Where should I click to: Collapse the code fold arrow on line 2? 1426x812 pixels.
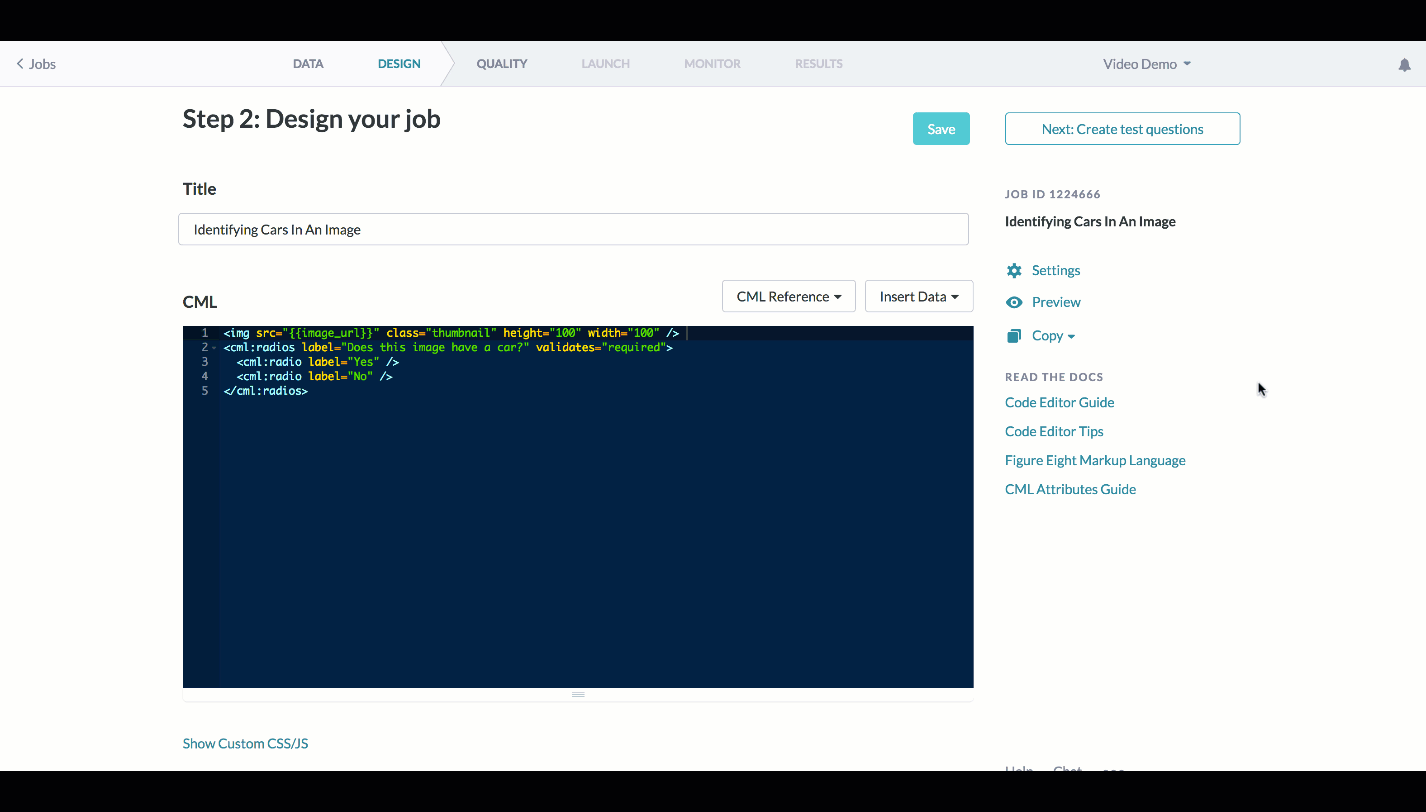coord(214,348)
